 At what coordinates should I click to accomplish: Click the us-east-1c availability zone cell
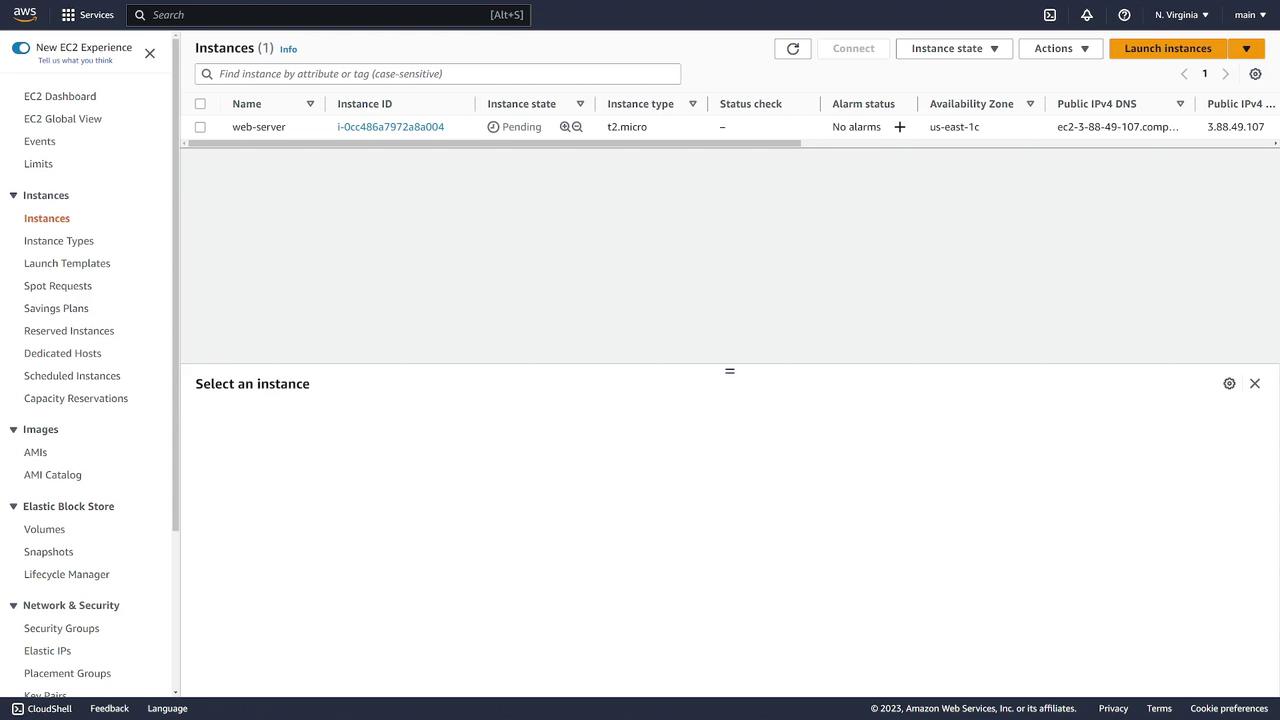coord(954,127)
